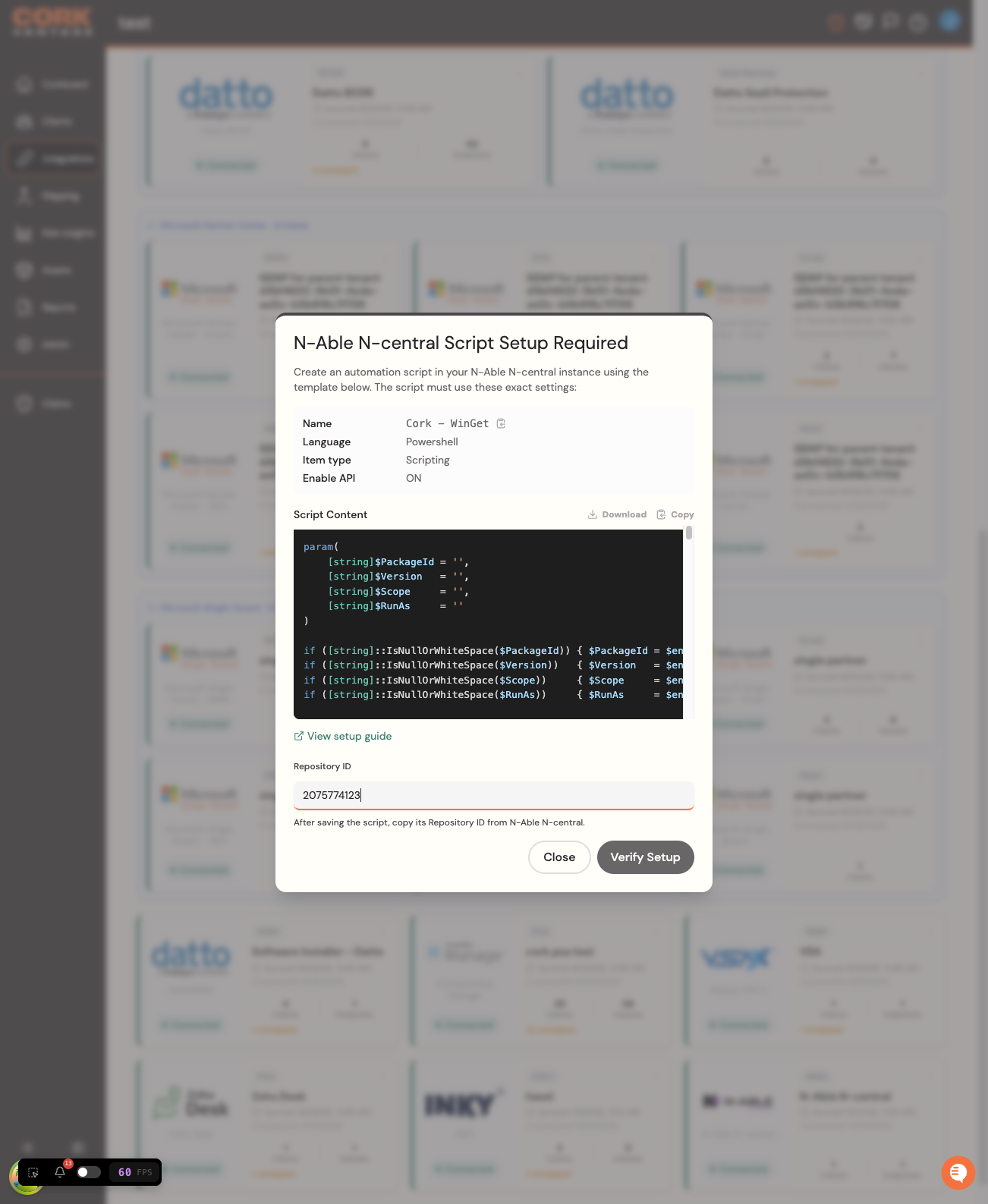Click the 'param(' line in script
Screen dimensions: 988x1204
pyautogui.click(x=321, y=547)
